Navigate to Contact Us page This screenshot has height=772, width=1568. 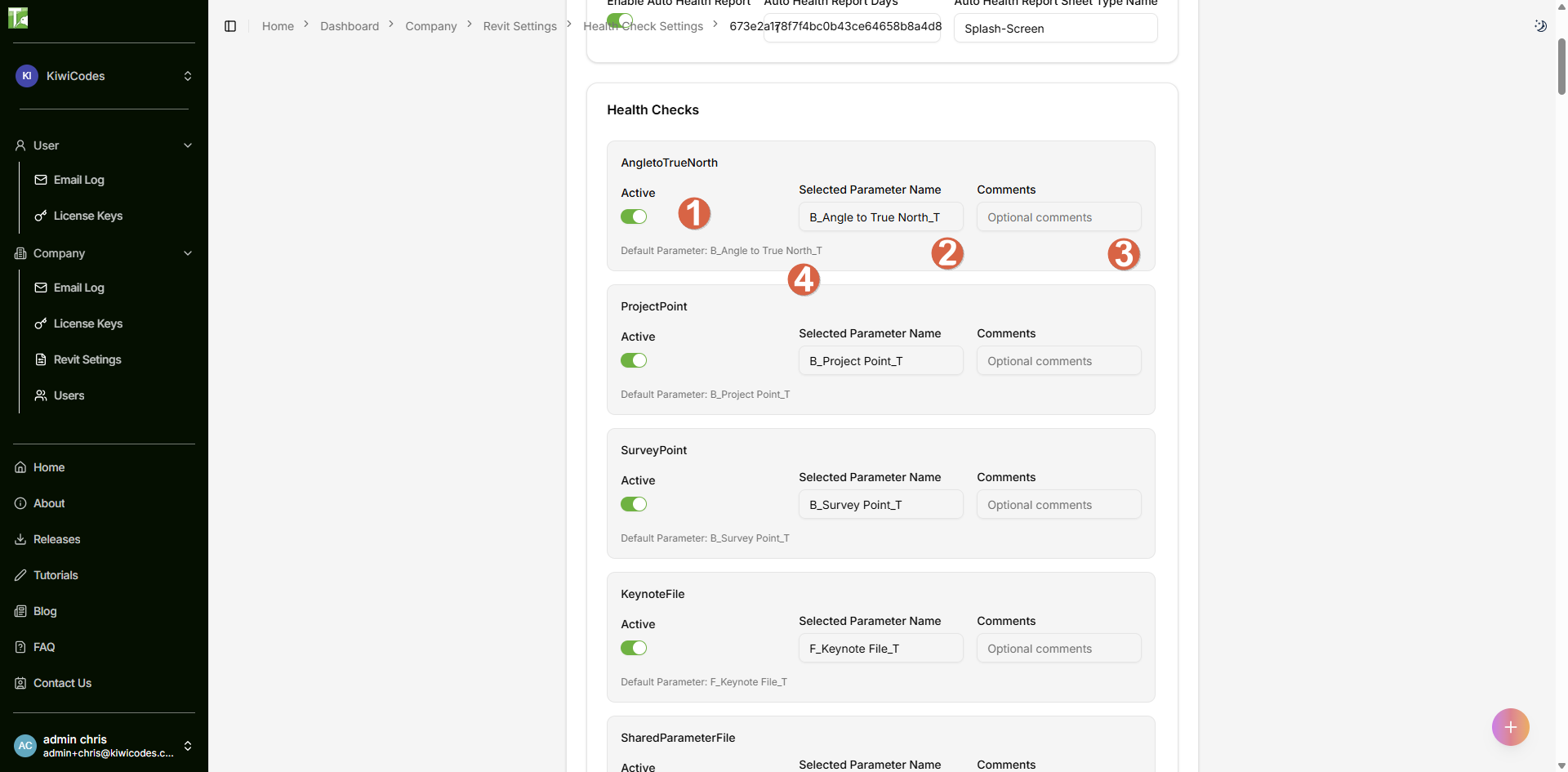62,683
